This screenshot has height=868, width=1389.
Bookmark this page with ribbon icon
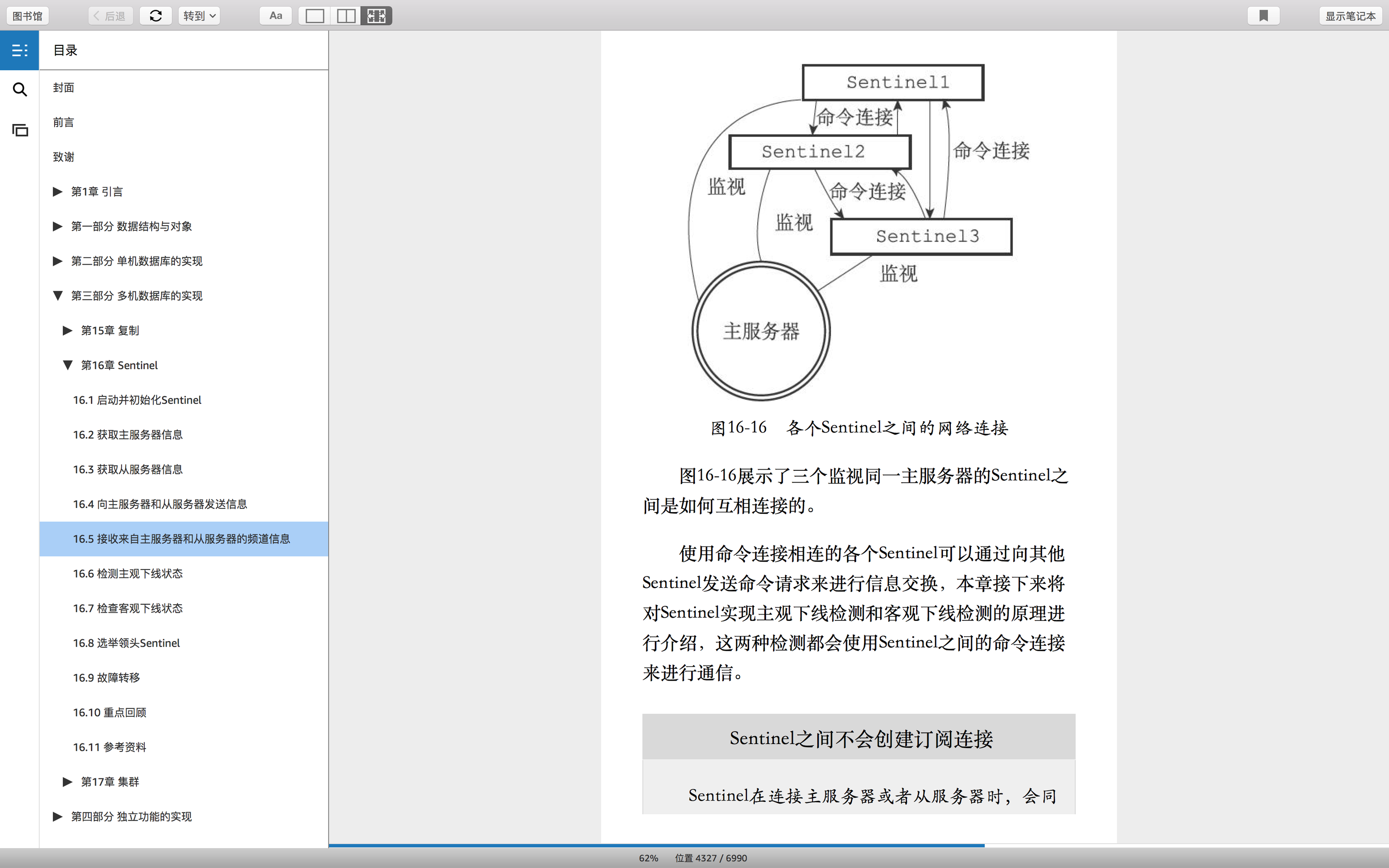pyautogui.click(x=1263, y=16)
